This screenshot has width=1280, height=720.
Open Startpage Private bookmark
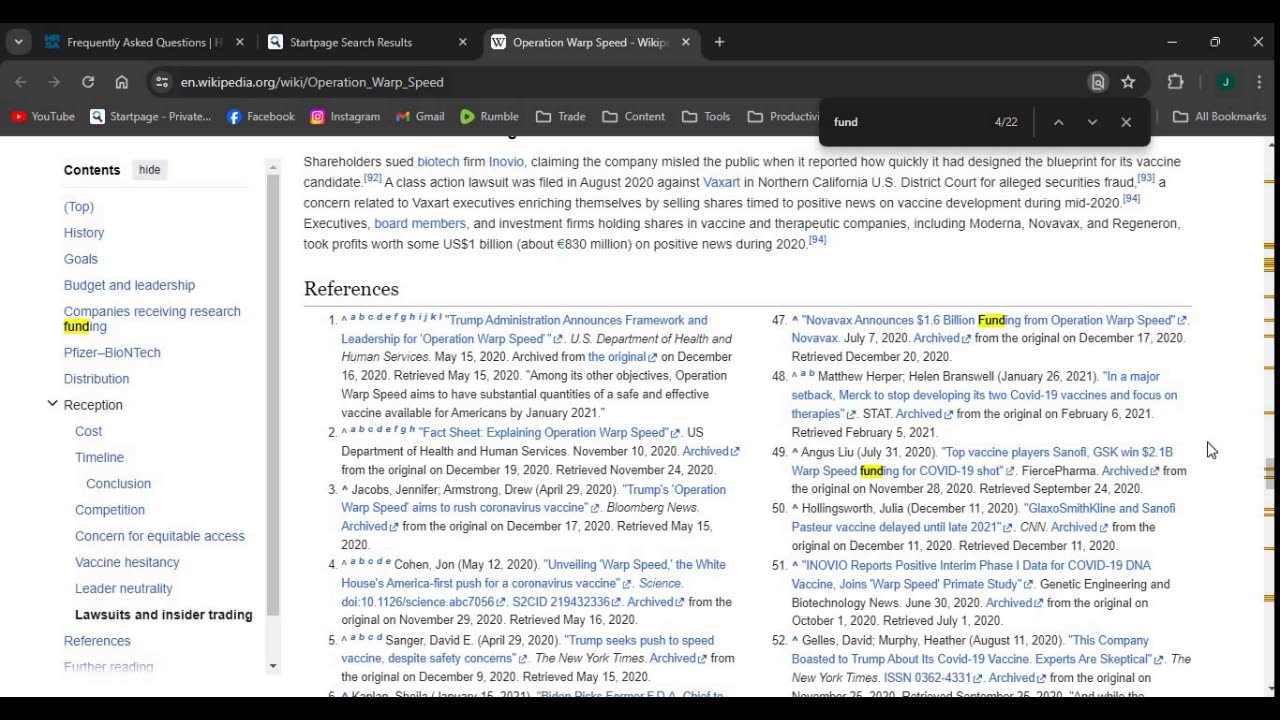tap(150, 116)
